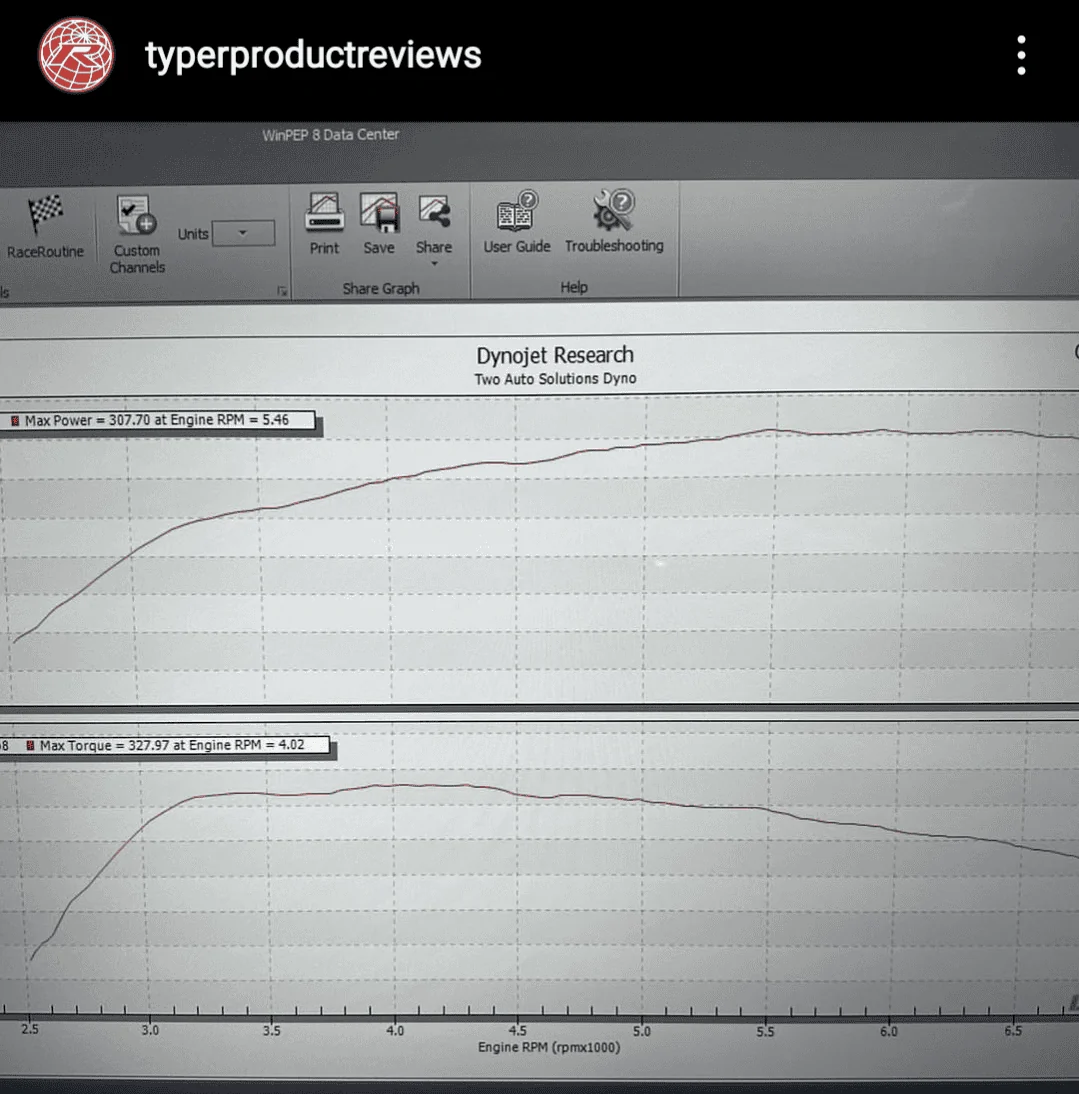
Task: Open the Units dropdown
Action: [243, 233]
